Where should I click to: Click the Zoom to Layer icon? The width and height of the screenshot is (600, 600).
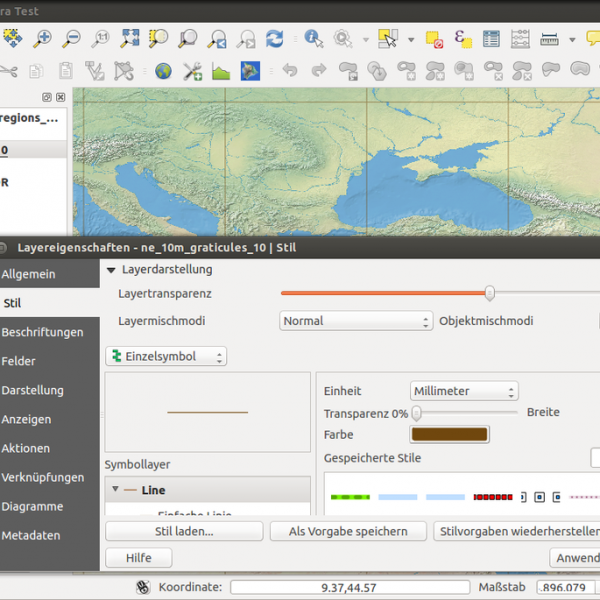(x=188, y=38)
